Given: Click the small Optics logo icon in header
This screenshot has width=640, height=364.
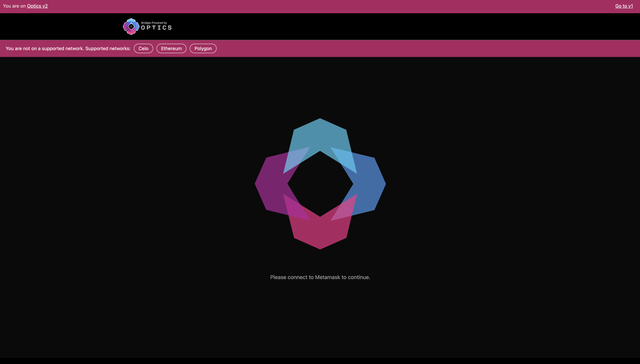Looking at the screenshot, I should click(x=131, y=27).
